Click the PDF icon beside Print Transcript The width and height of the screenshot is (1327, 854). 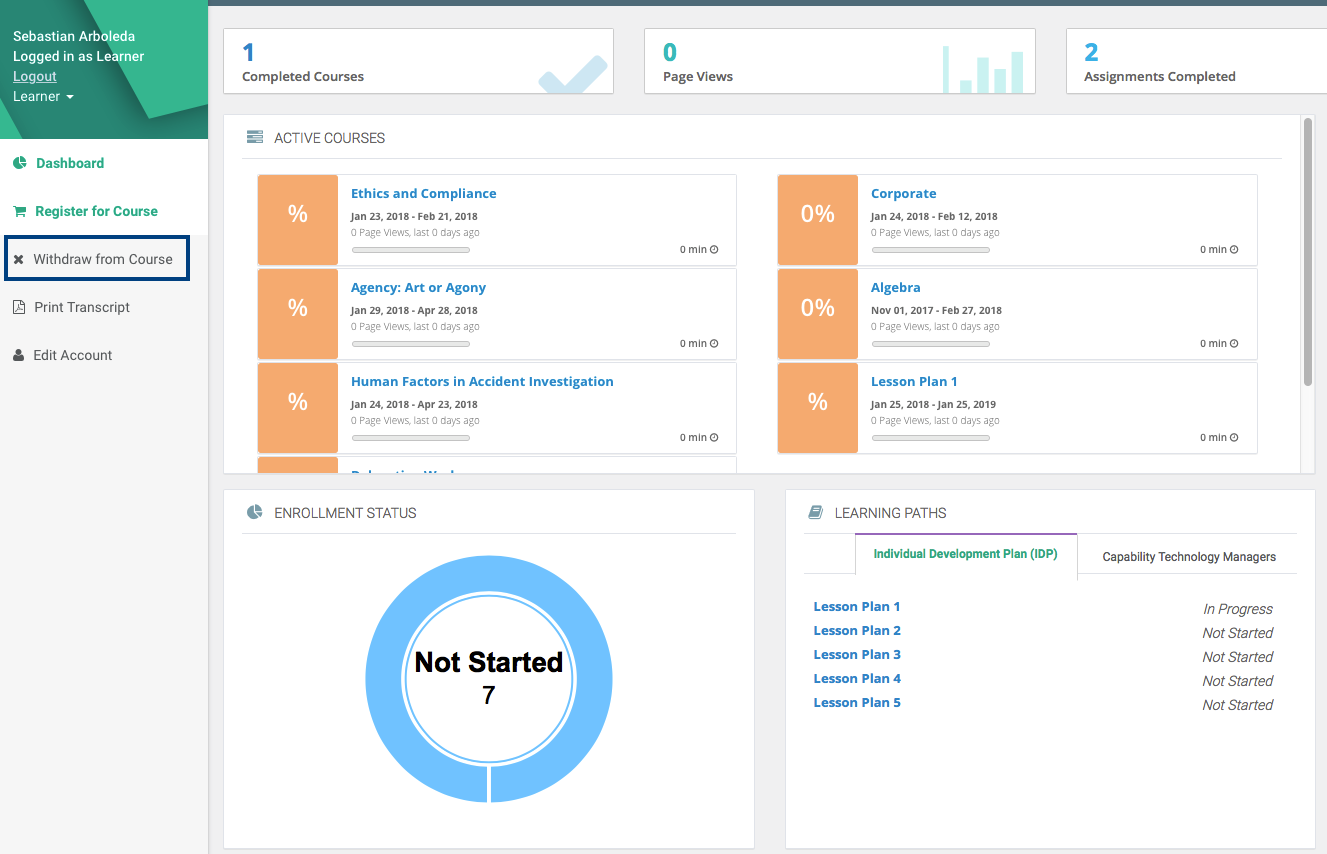(19, 307)
